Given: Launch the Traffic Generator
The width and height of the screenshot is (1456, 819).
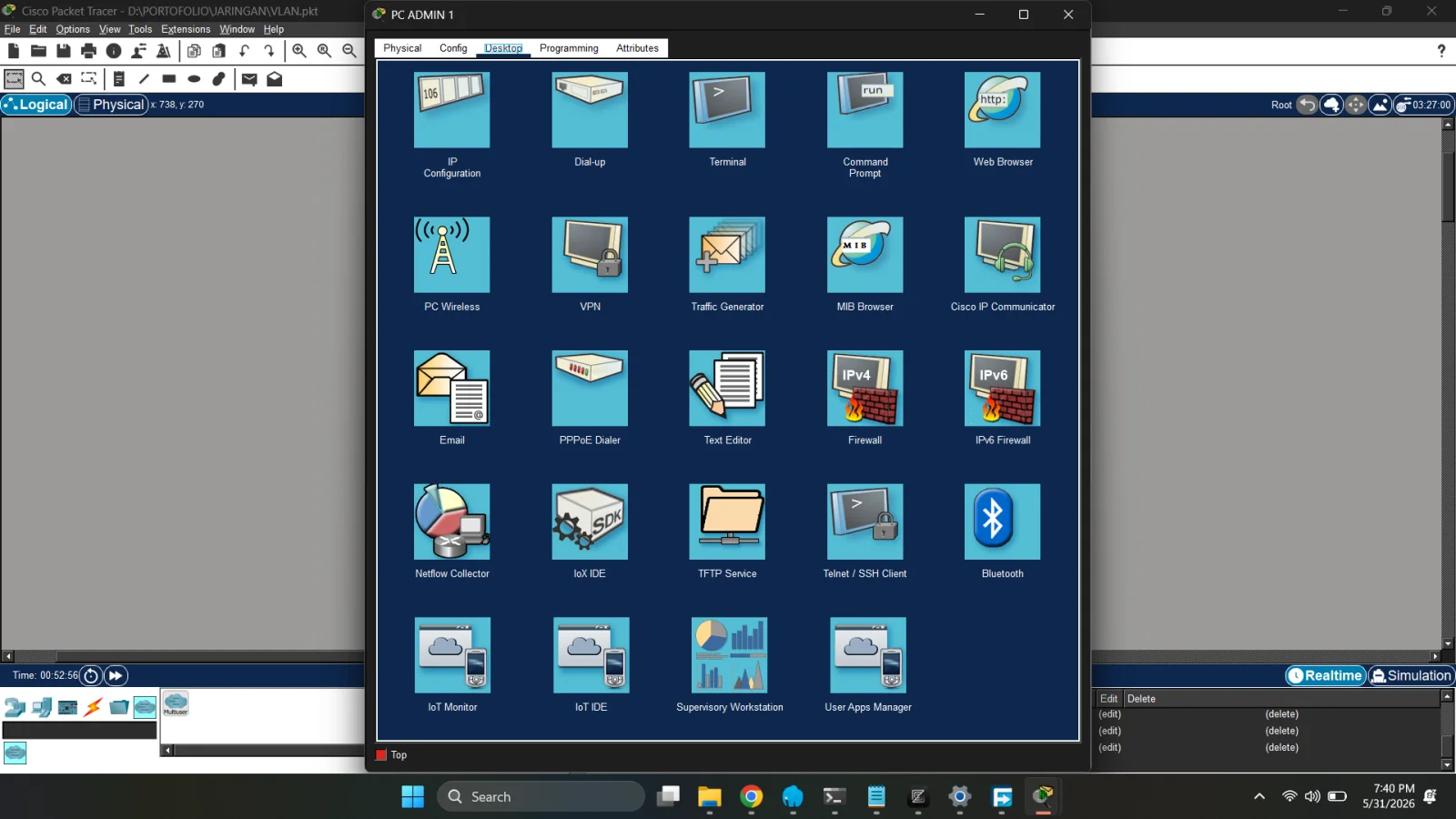Looking at the screenshot, I should pos(727,255).
